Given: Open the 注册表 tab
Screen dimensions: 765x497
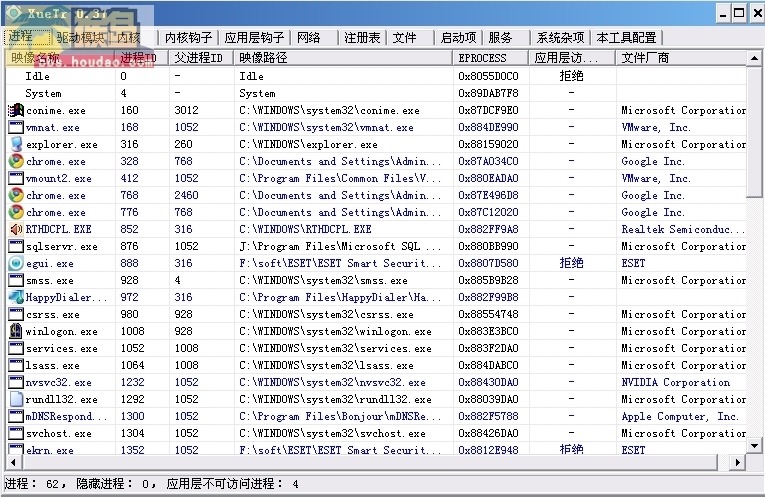Looking at the screenshot, I should click(x=362, y=38).
